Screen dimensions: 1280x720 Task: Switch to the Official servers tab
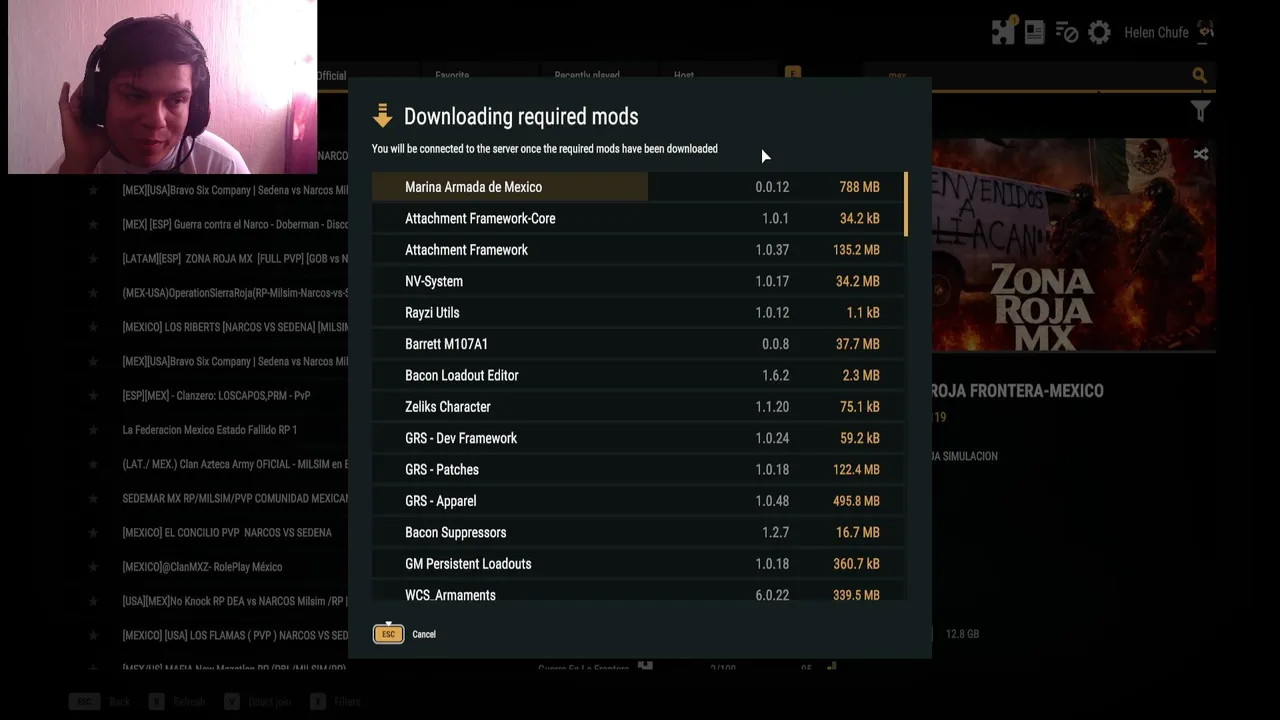[x=331, y=75]
